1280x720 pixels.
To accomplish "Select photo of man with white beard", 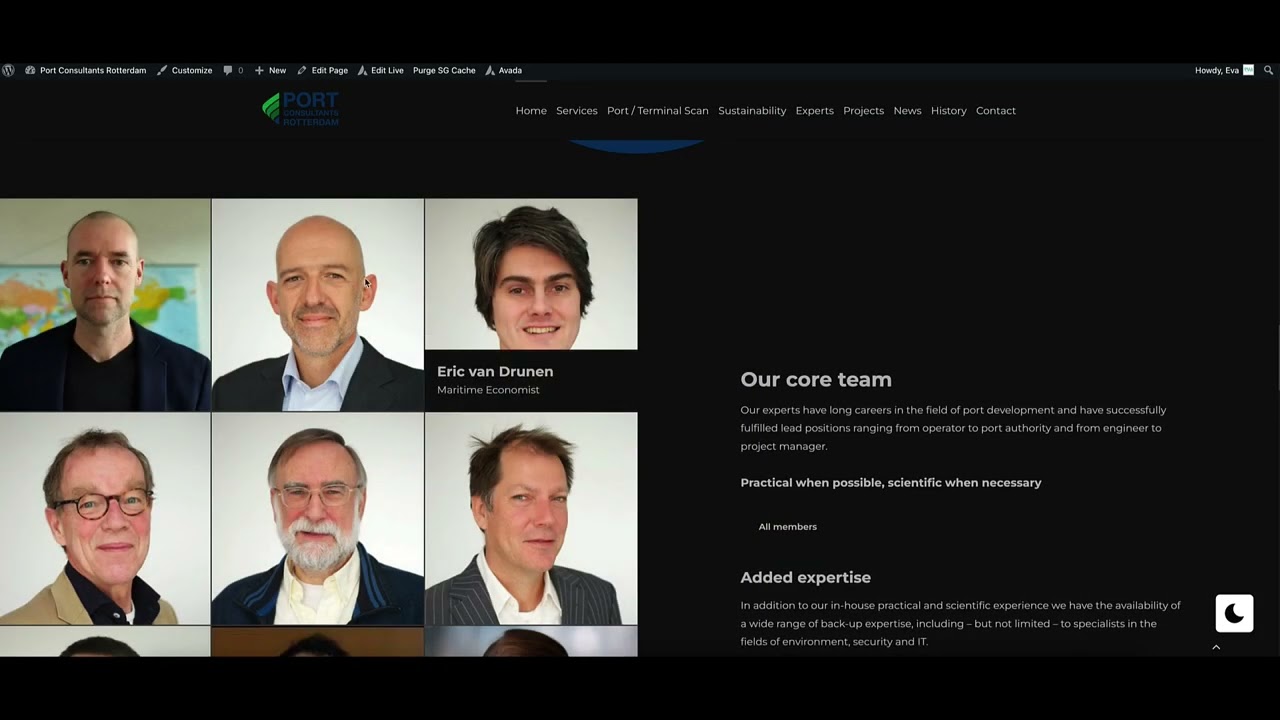I will 318,519.
